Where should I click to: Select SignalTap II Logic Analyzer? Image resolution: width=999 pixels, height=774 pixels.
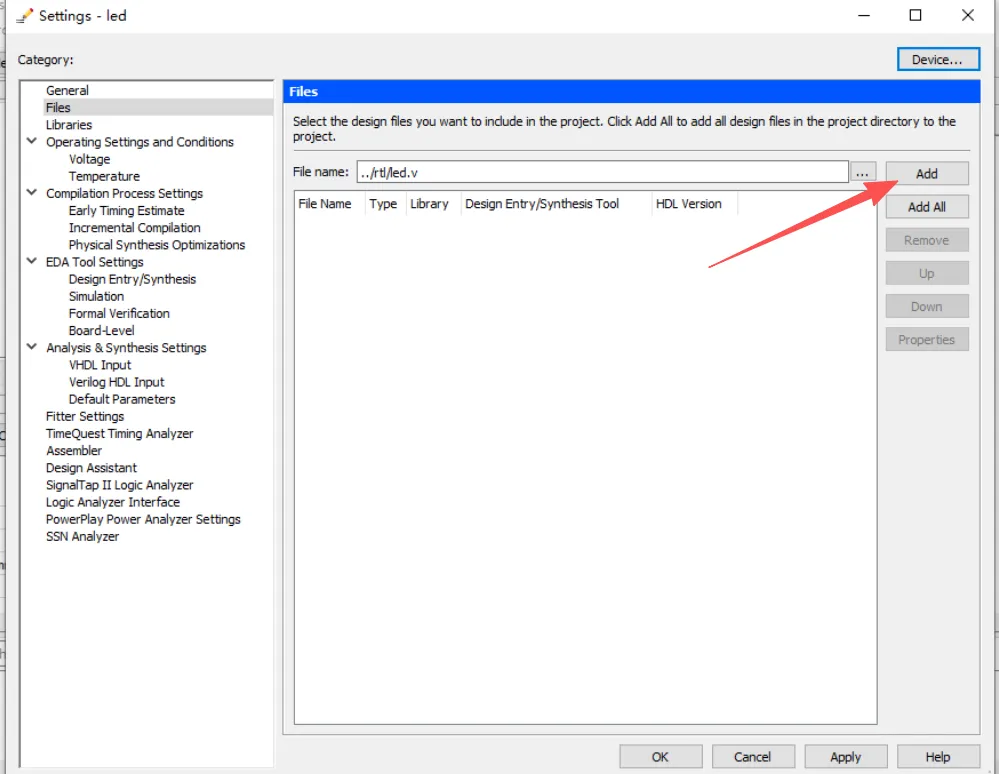pos(119,485)
